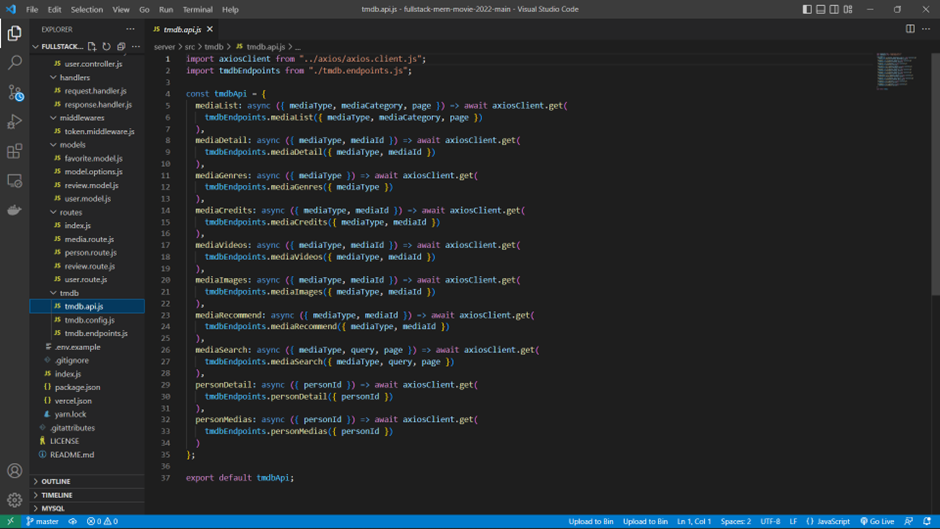Change indentation via Spaces: 2
This screenshot has height=529, width=940.
point(736,521)
